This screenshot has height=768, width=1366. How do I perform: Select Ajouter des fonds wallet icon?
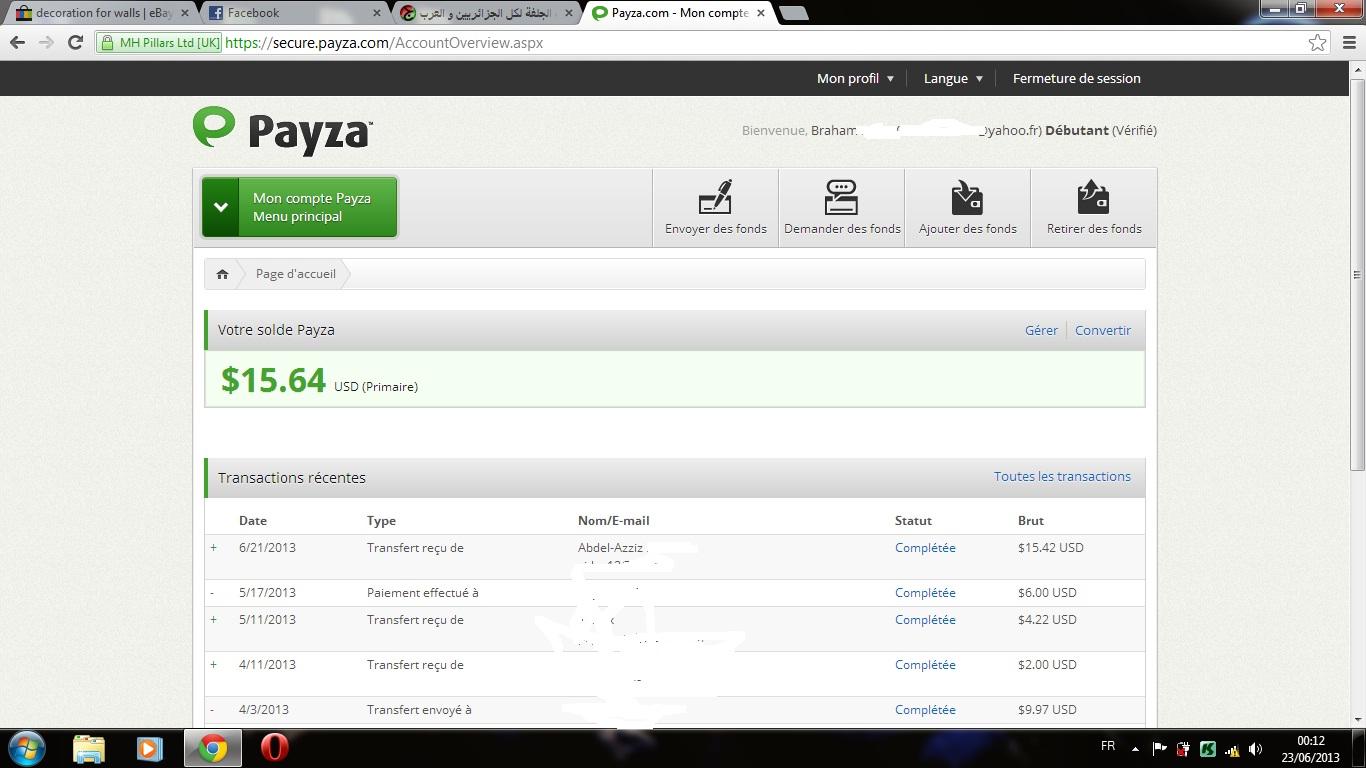pyautogui.click(x=967, y=197)
